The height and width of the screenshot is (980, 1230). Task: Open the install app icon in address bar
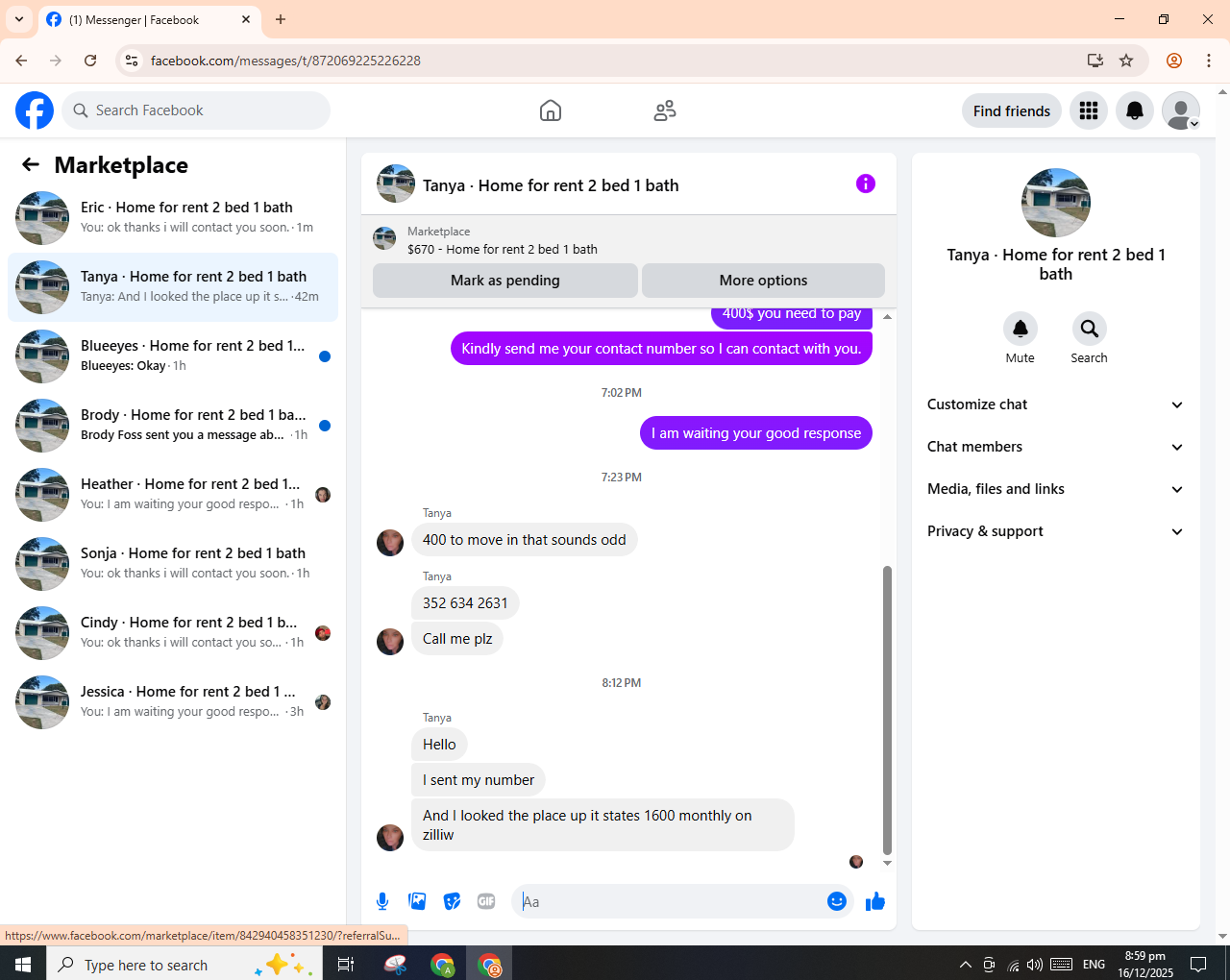[1095, 61]
